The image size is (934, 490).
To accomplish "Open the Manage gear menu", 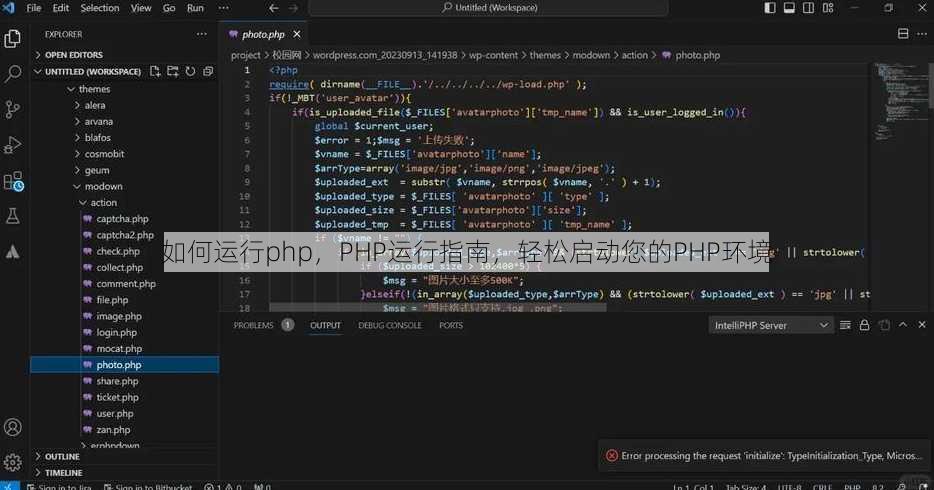I will (x=13, y=462).
